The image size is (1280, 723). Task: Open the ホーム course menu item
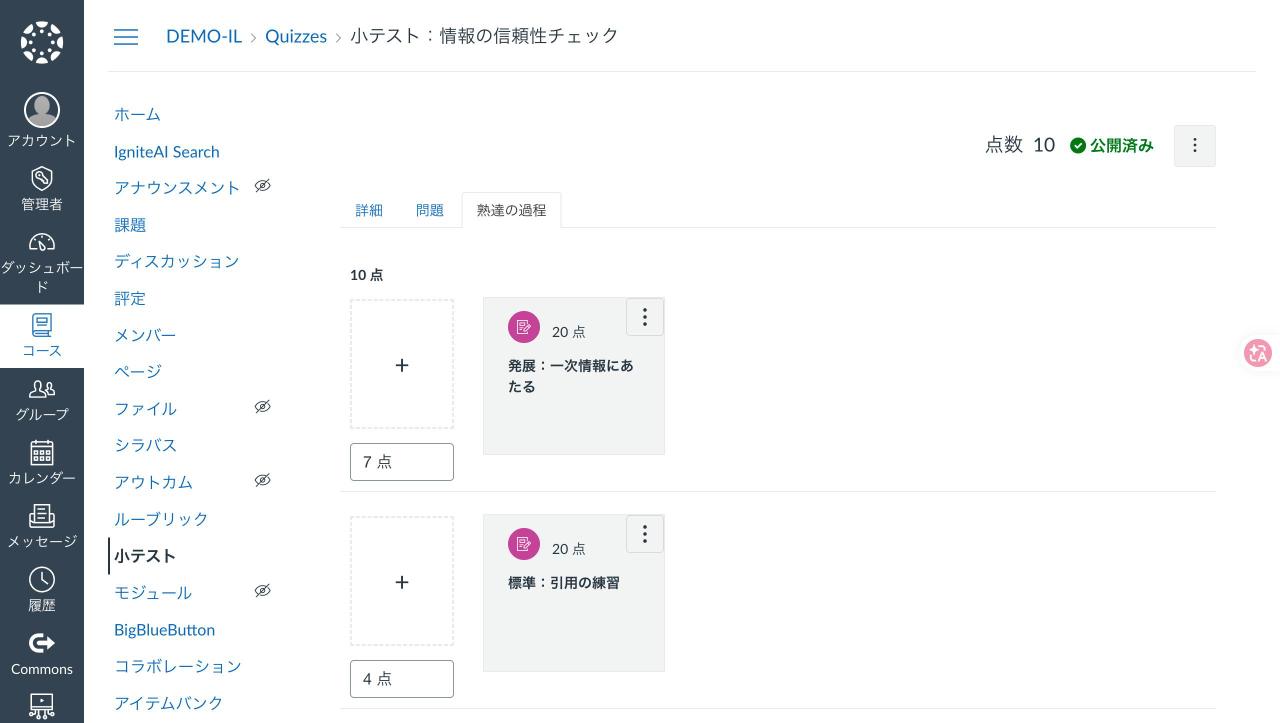137,115
